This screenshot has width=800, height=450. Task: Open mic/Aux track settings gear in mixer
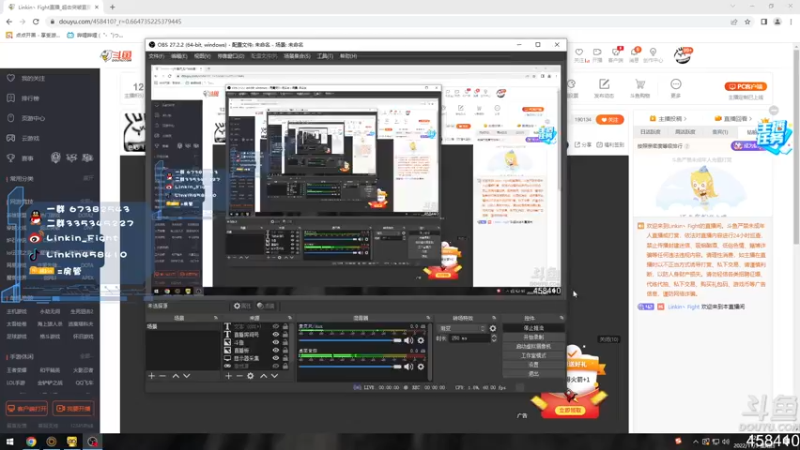(421, 340)
